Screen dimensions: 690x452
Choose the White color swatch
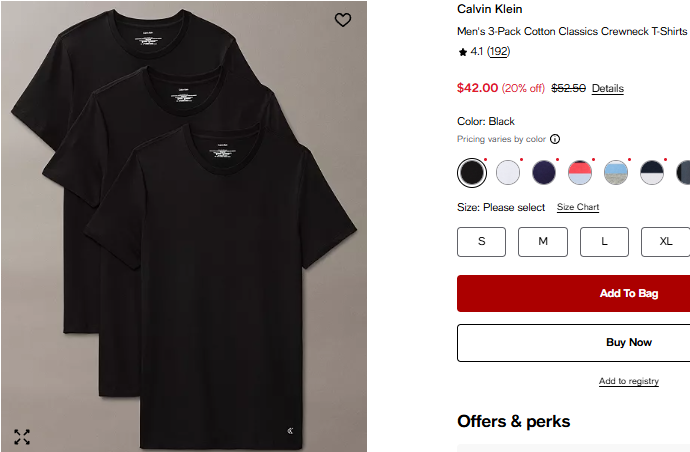pos(508,173)
